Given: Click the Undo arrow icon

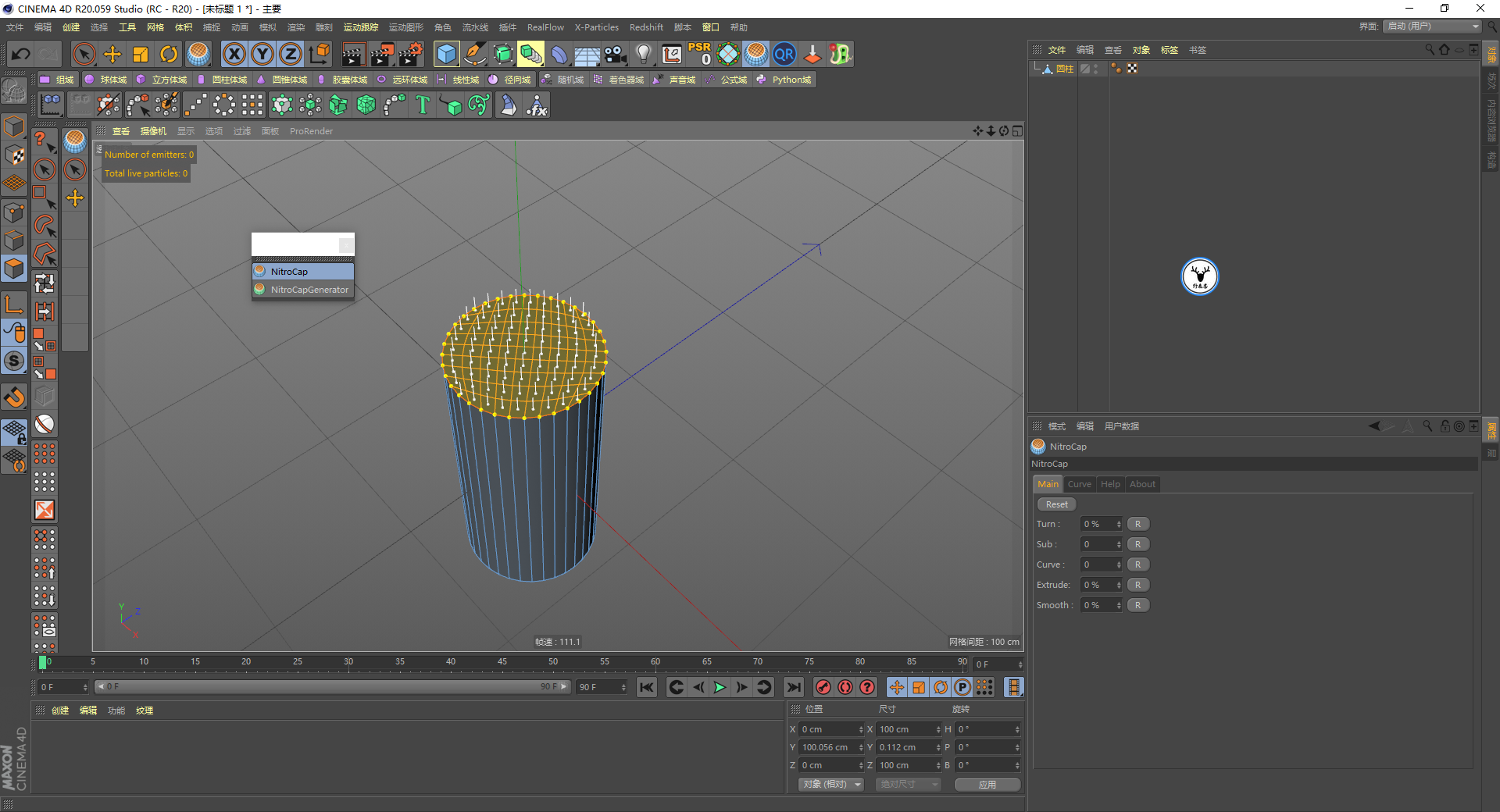Looking at the screenshot, I should click(x=21, y=54).
